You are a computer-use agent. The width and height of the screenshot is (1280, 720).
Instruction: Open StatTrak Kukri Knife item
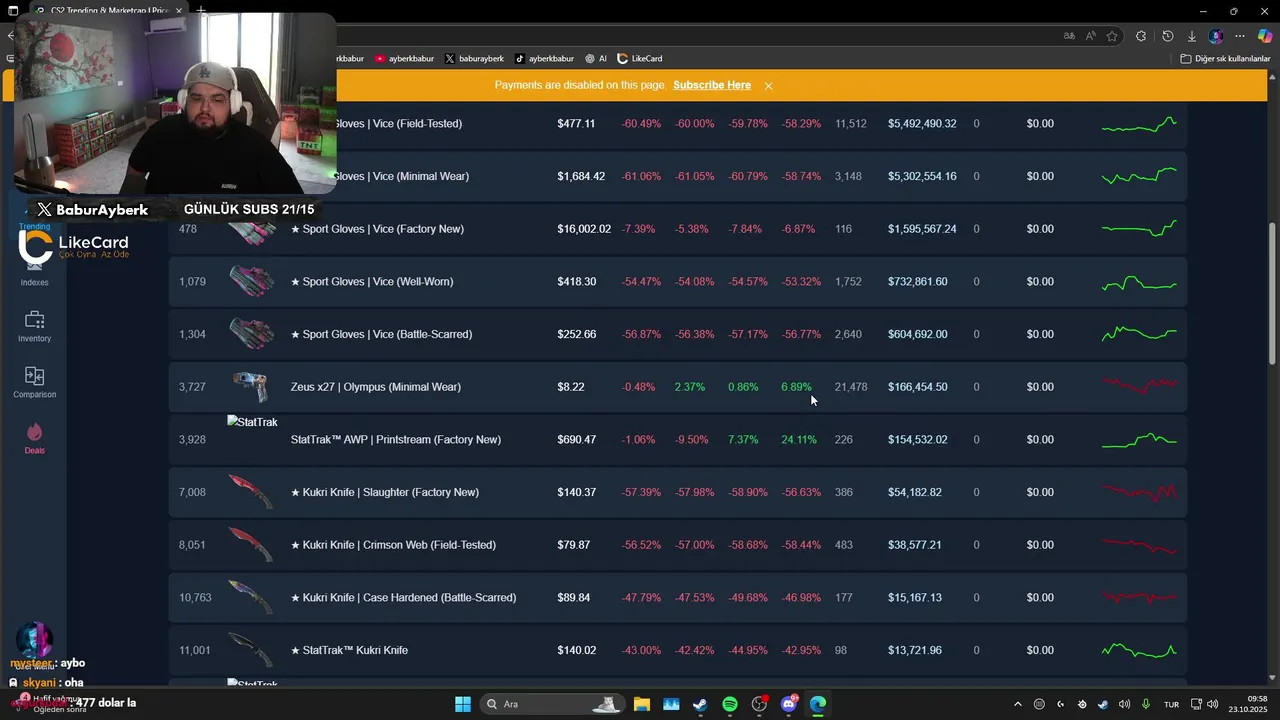click(349, 650)
